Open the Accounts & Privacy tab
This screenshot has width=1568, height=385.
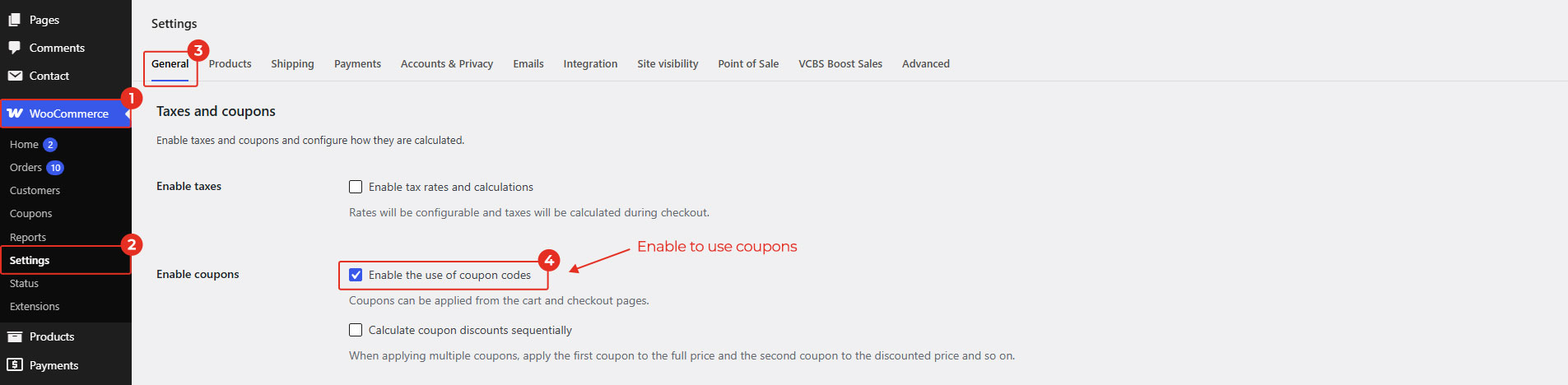click(x=447, y=64)
